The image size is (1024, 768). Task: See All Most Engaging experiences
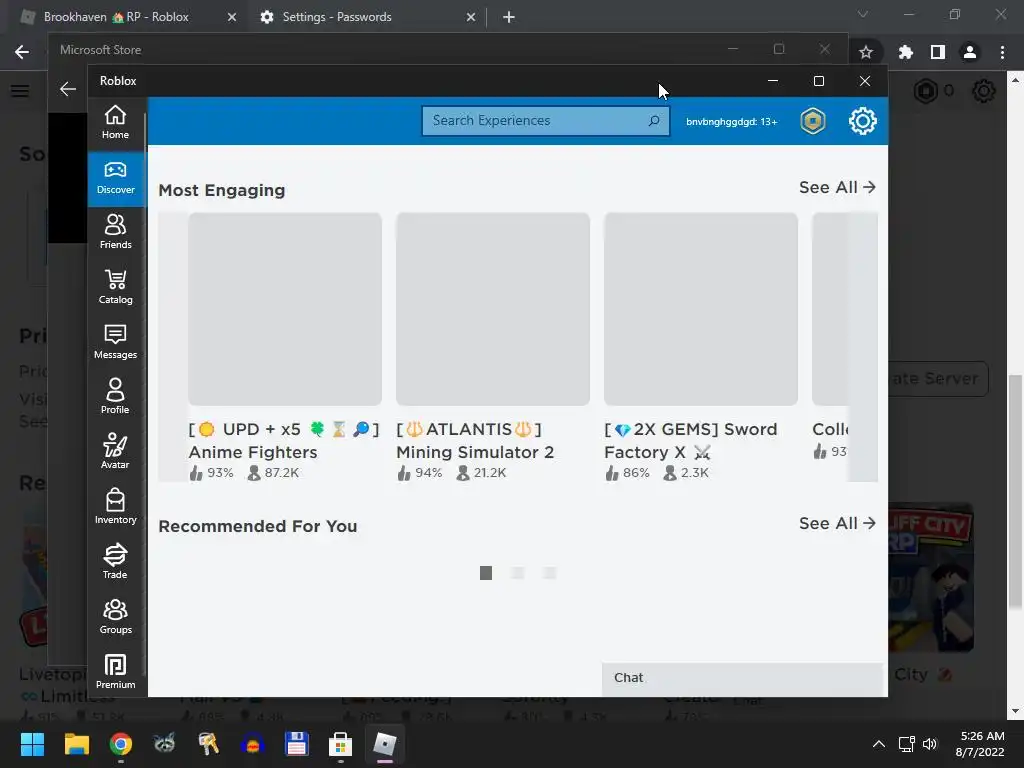coord(837,187)
